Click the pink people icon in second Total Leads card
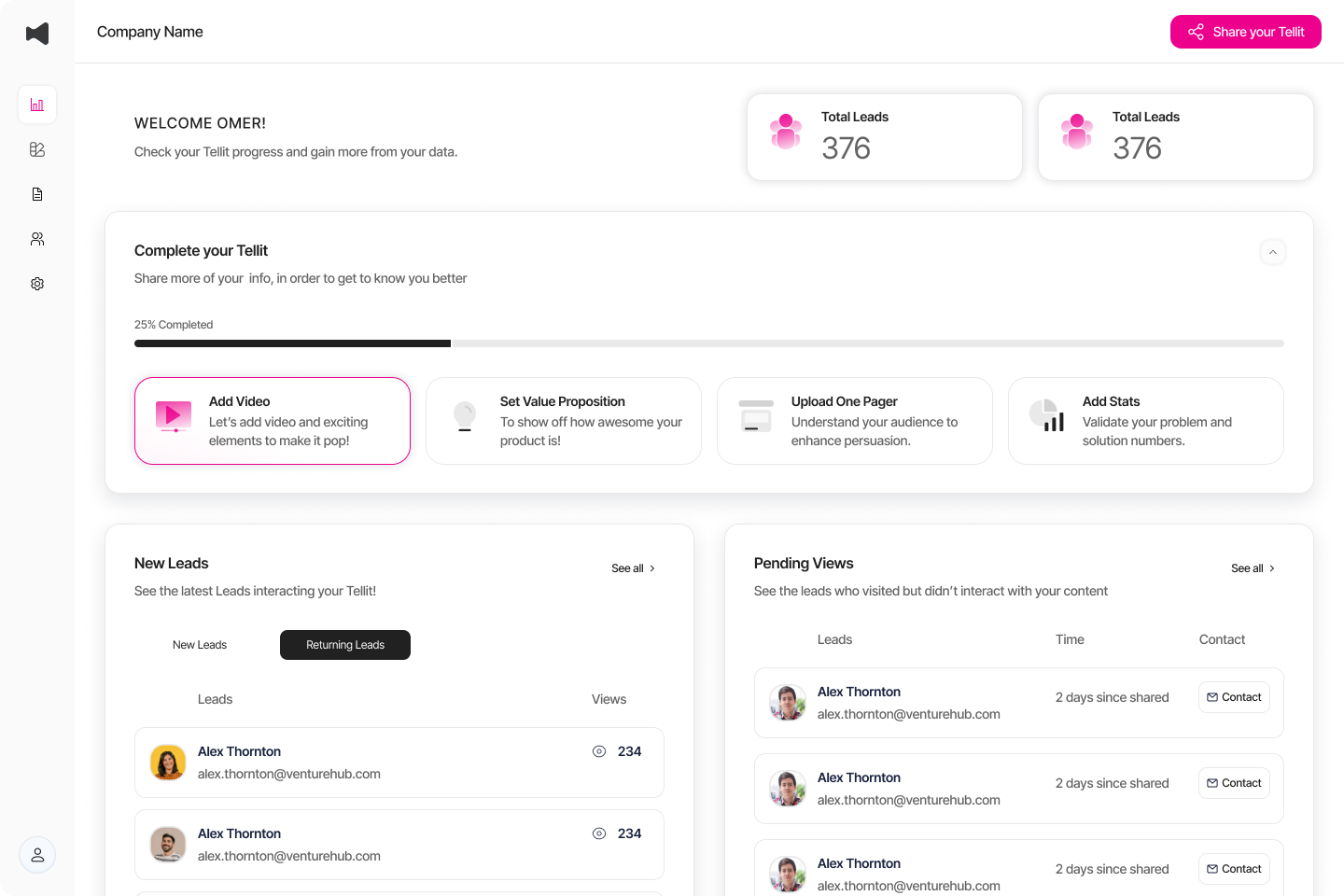This screenshot has width=1344, height=896. point(1077,132)
